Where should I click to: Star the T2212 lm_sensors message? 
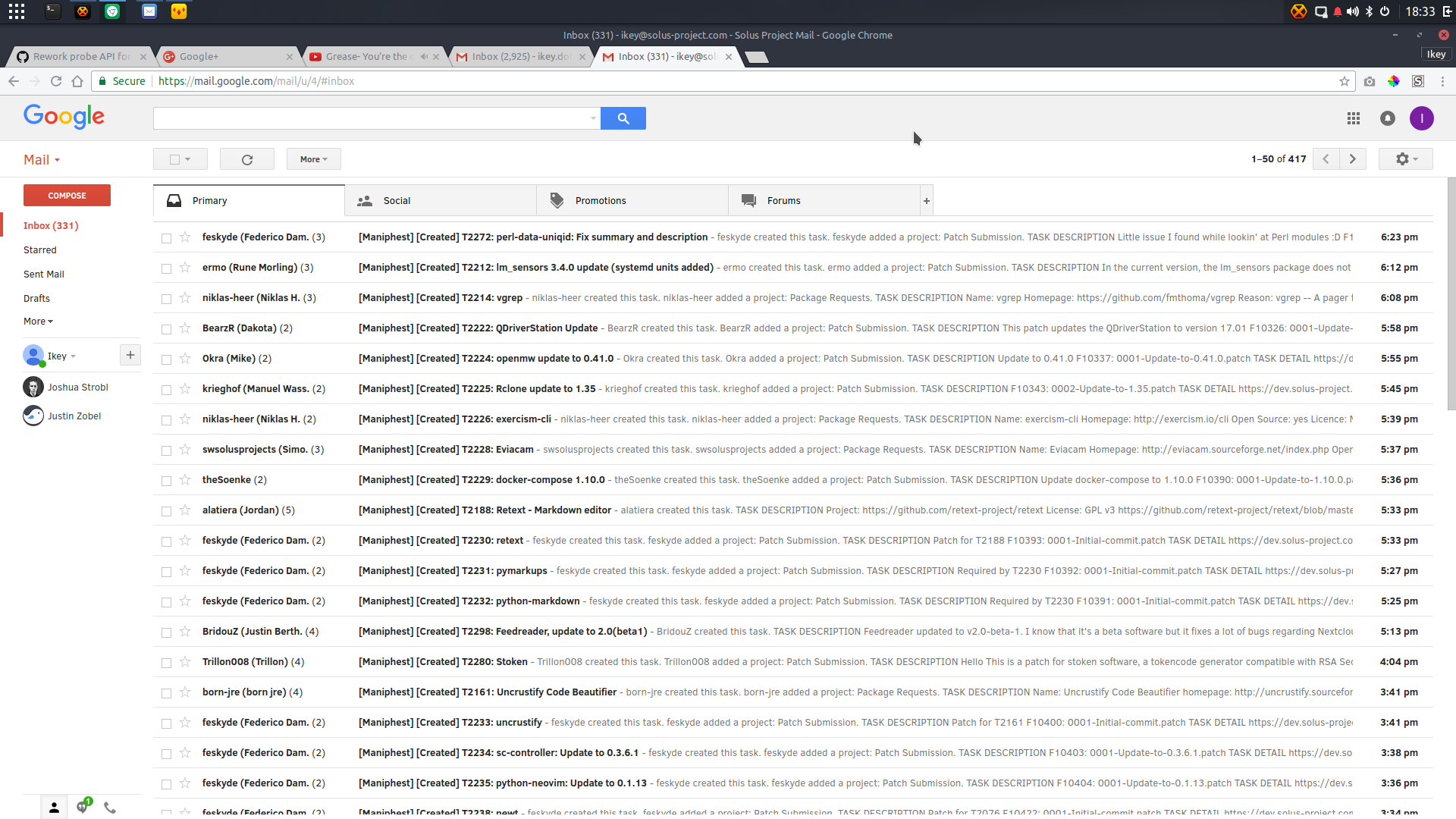coord(185,268)
